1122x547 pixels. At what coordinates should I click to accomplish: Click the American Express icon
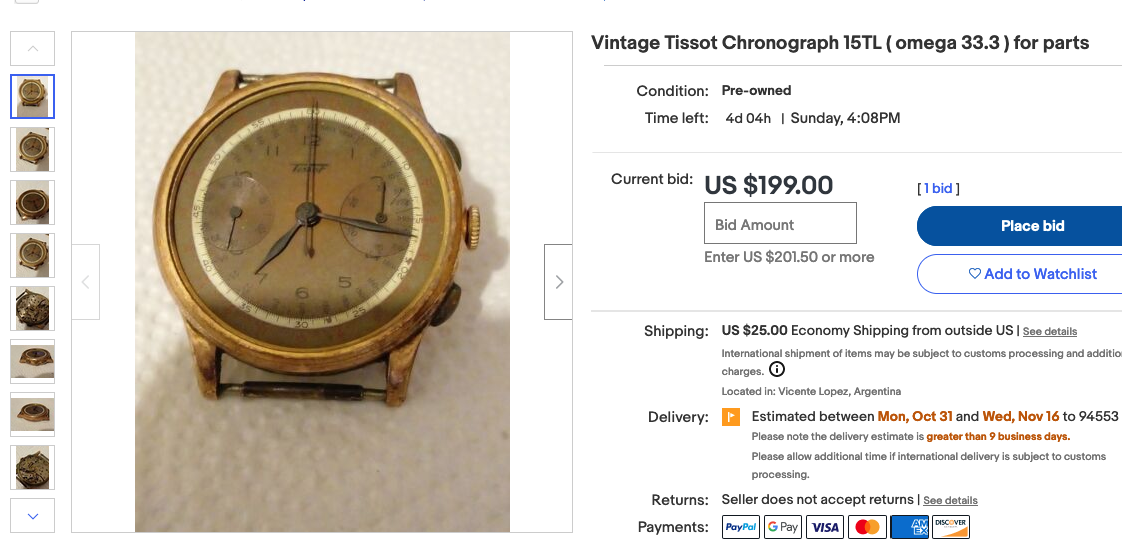point(909,527)
